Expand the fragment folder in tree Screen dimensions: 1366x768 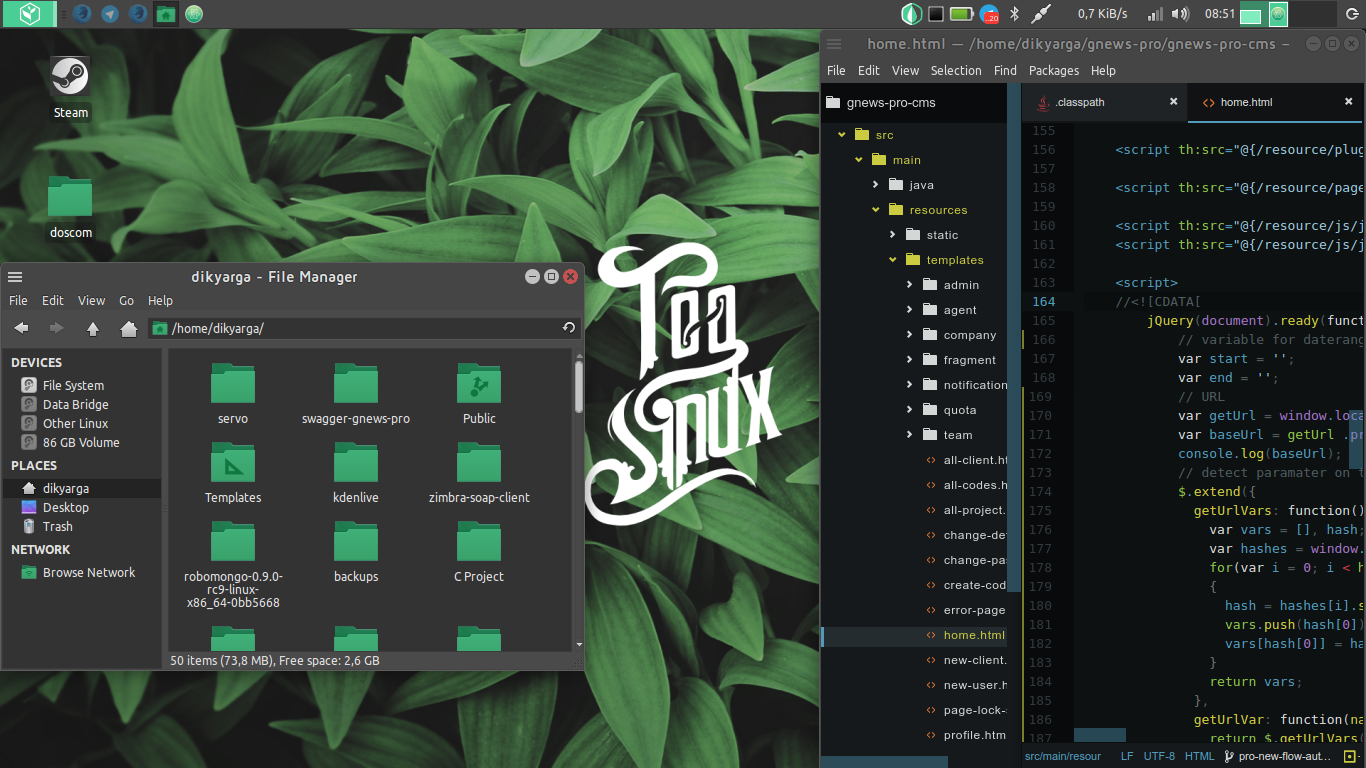909,360
